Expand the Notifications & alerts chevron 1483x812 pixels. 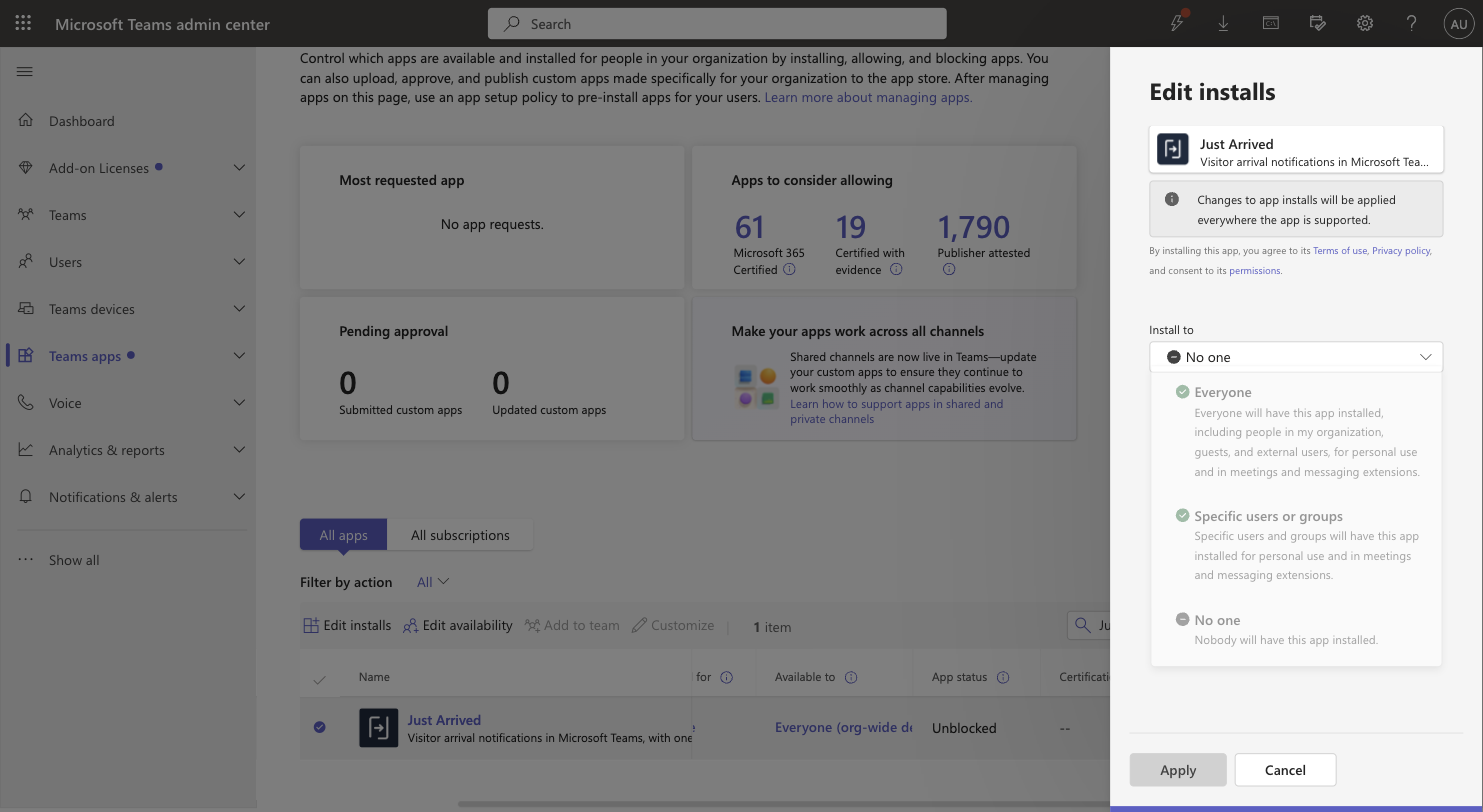tap(239, 497)
